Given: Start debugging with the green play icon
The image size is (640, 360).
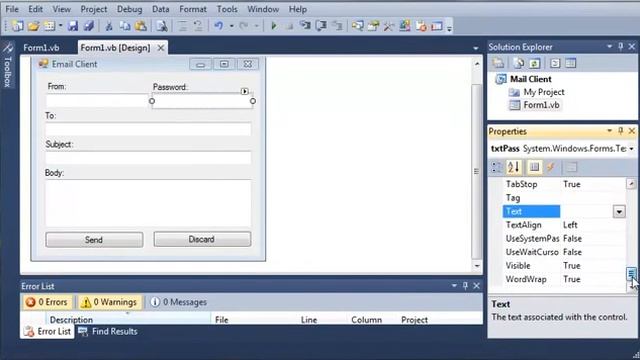Looking at the screenshot, I should (x=274, y=26).
